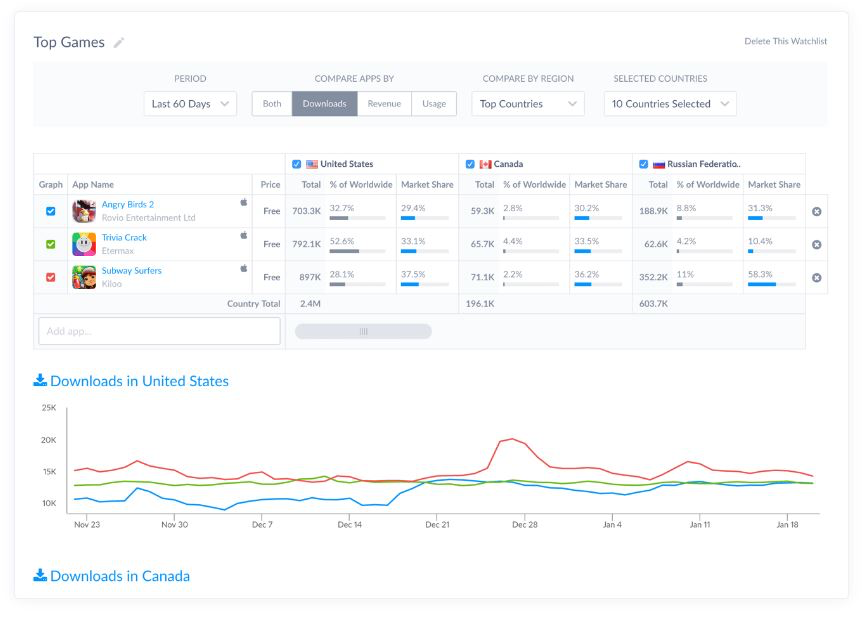The image size is (863, 621).
Task: Open the 10 Countries Selected dropdown
Action: pos(670,104)
